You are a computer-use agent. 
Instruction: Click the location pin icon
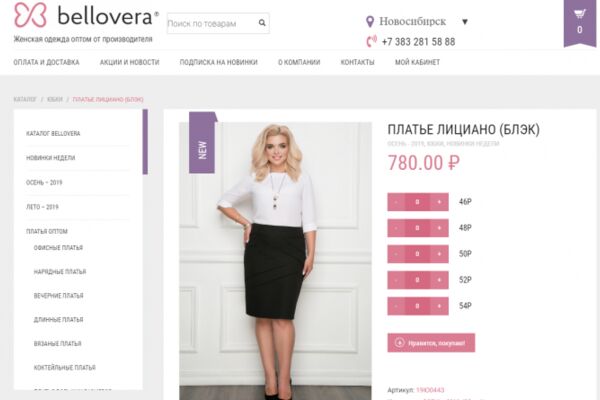(x=370, y=21)
